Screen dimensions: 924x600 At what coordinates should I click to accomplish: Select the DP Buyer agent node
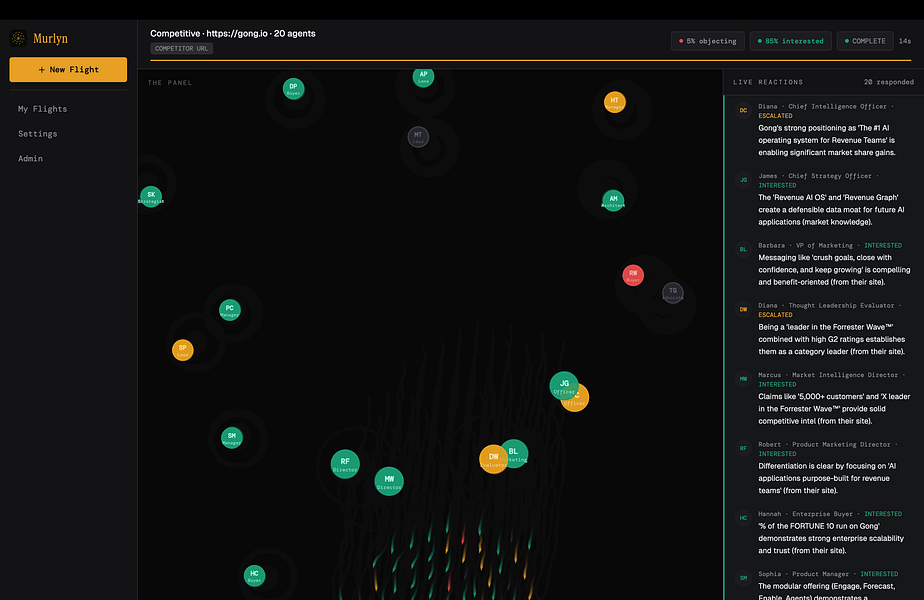click(x=293, y=89)
